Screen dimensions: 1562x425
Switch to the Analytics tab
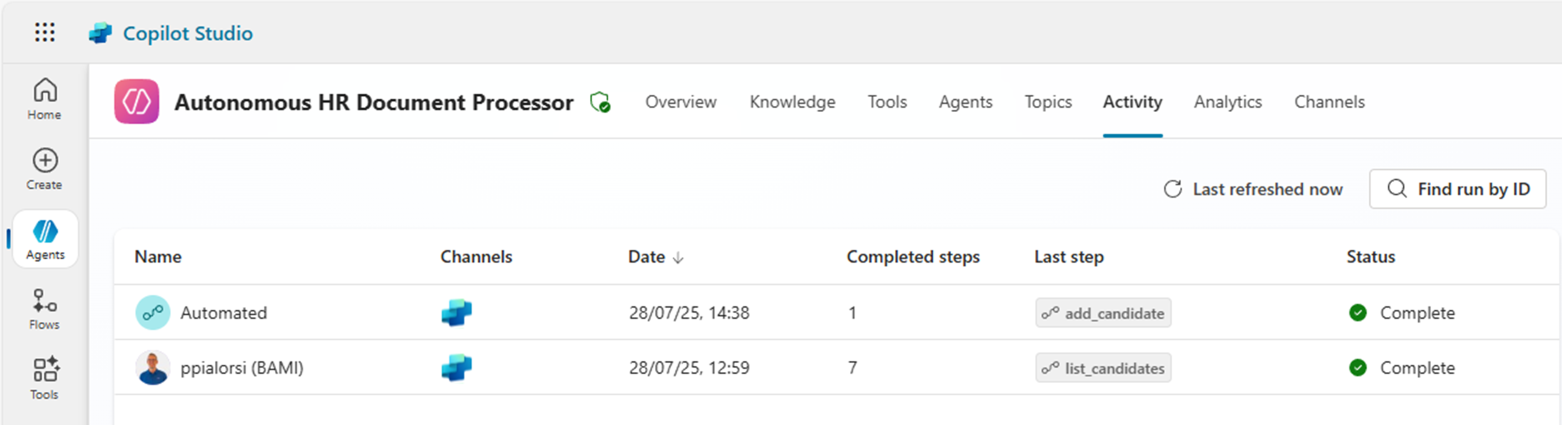(x=1228, y=102)
